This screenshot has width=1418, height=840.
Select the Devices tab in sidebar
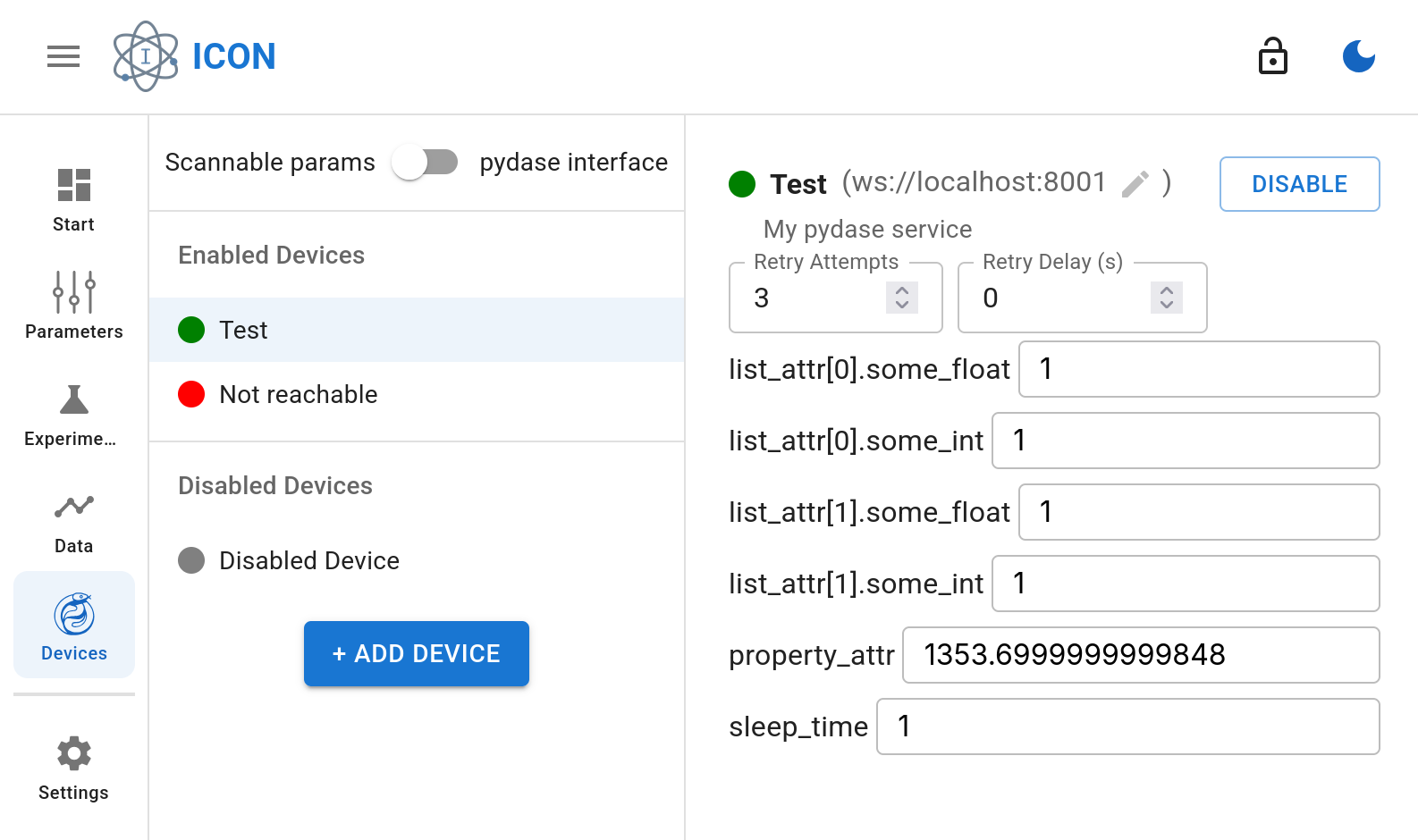(x=73, y=626)
